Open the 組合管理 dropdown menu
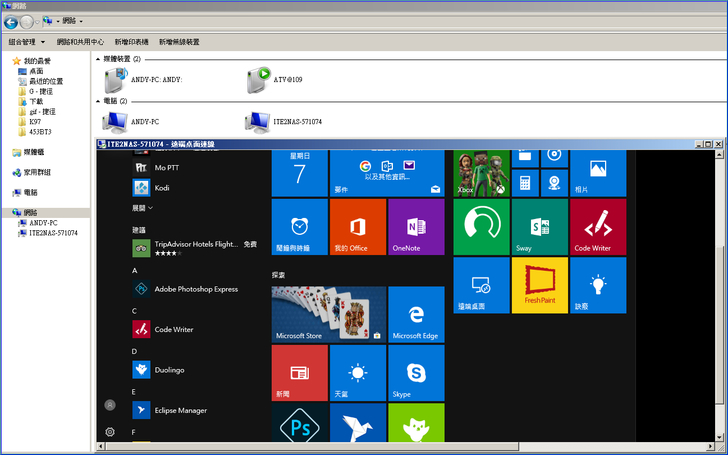The image size is (728, 455). coord(26,42)
